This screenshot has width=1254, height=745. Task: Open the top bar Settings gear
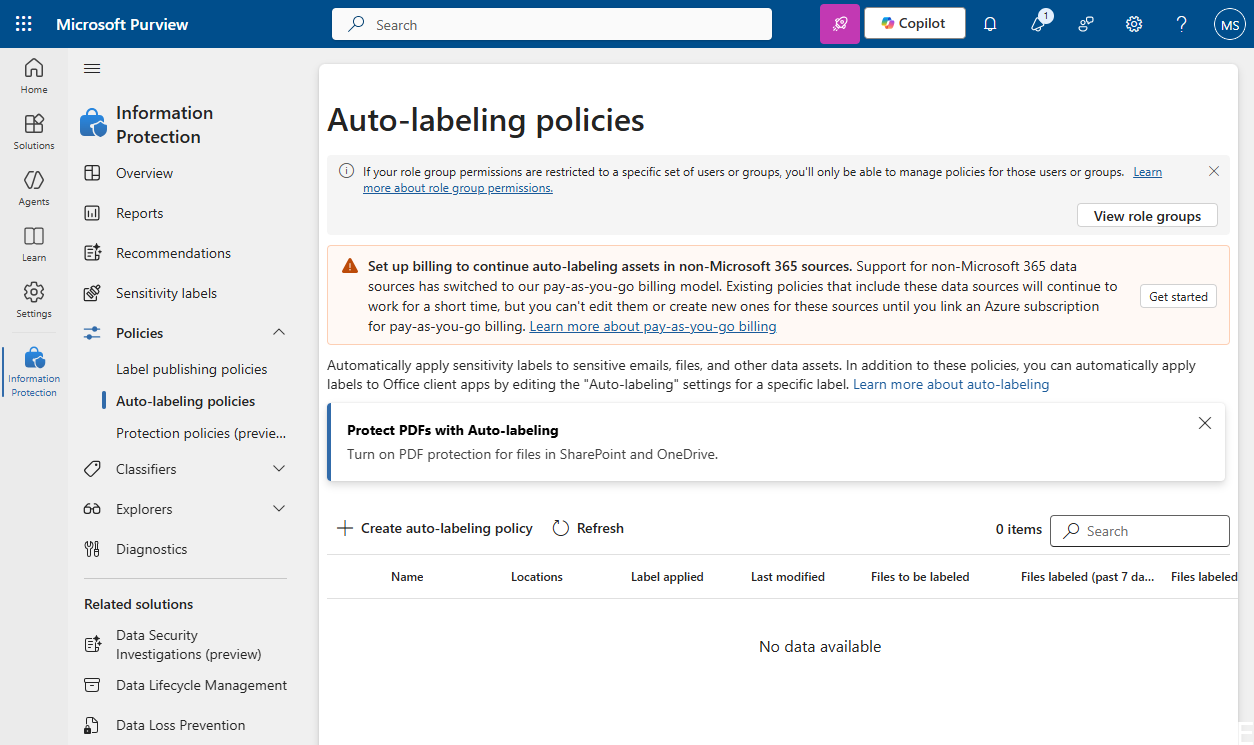coord(1133,23)
